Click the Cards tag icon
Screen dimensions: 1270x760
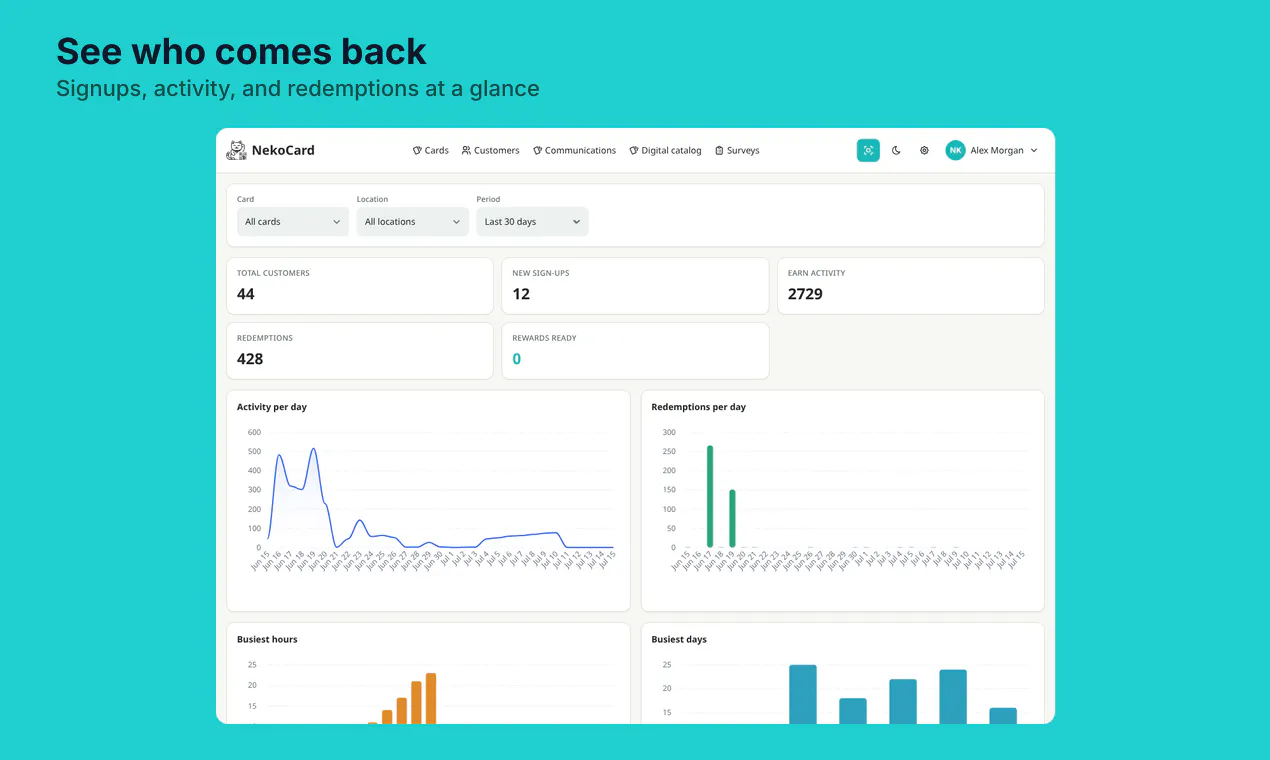click(x=417, y=150)
